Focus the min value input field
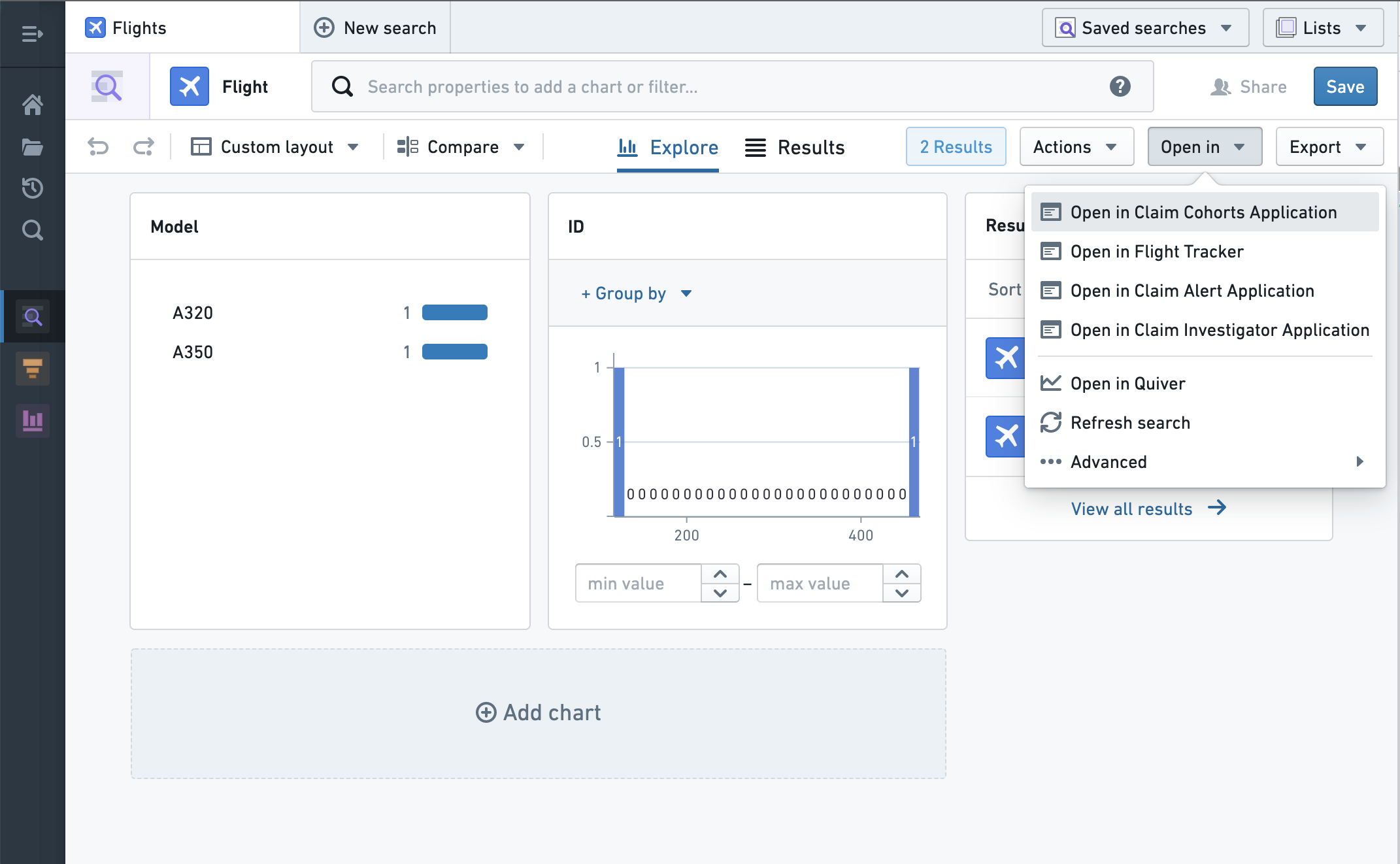1400x864 pixels. (x=638, y=584)
